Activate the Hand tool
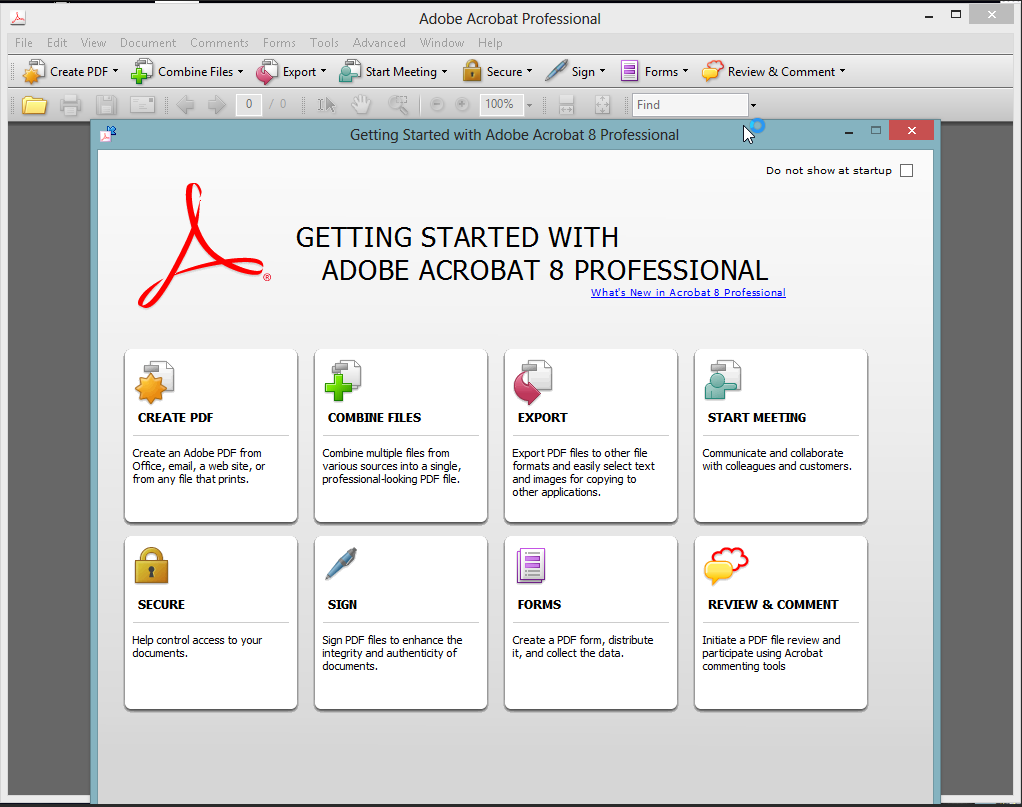1022x807 pixels. (361, 104)
